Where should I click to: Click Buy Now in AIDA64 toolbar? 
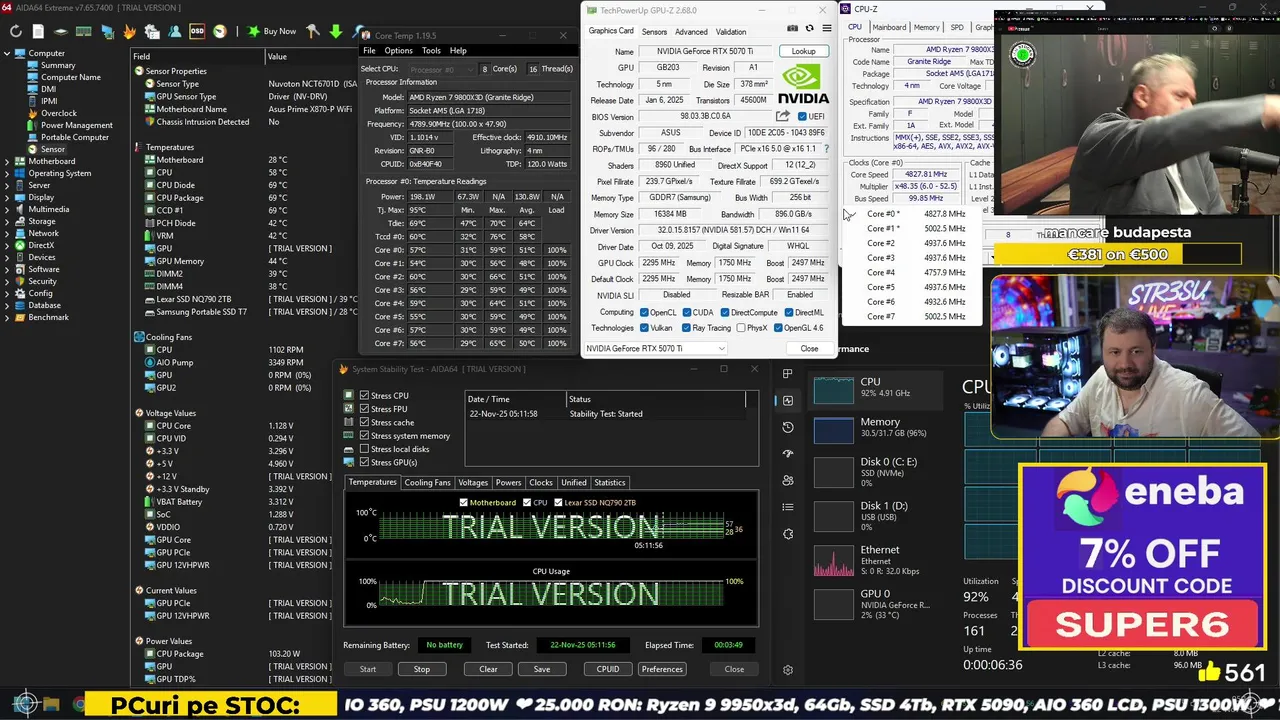coord(271,32)
